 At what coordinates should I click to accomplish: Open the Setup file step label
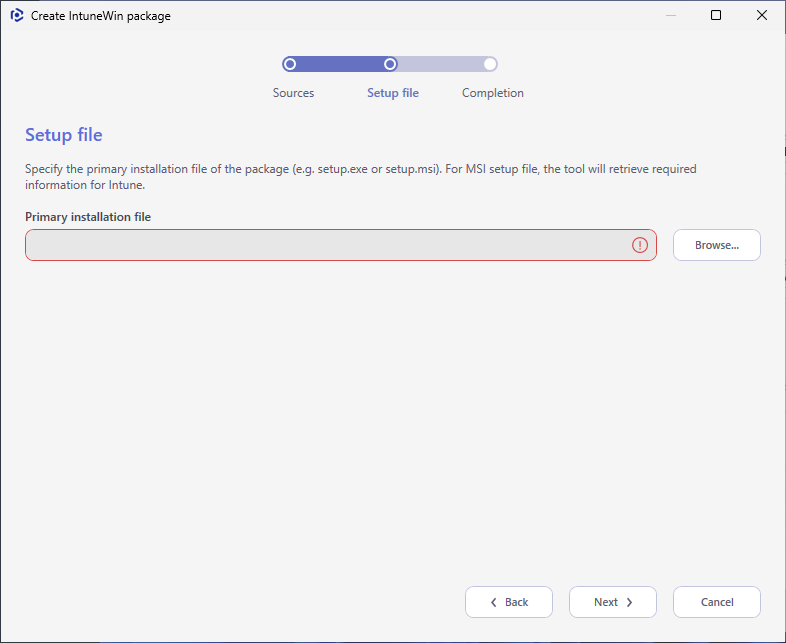click(393, 93)
